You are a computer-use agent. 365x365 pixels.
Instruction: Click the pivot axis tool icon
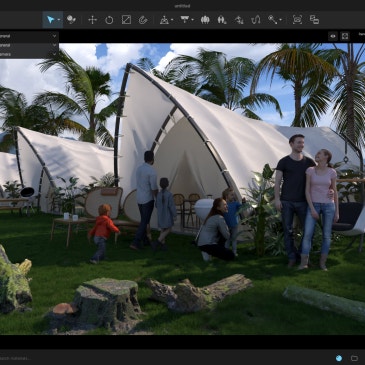[164, 20]
